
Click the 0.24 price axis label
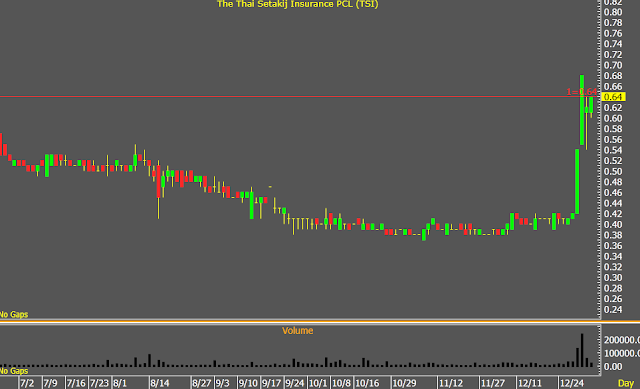click(x=613, y=309)
